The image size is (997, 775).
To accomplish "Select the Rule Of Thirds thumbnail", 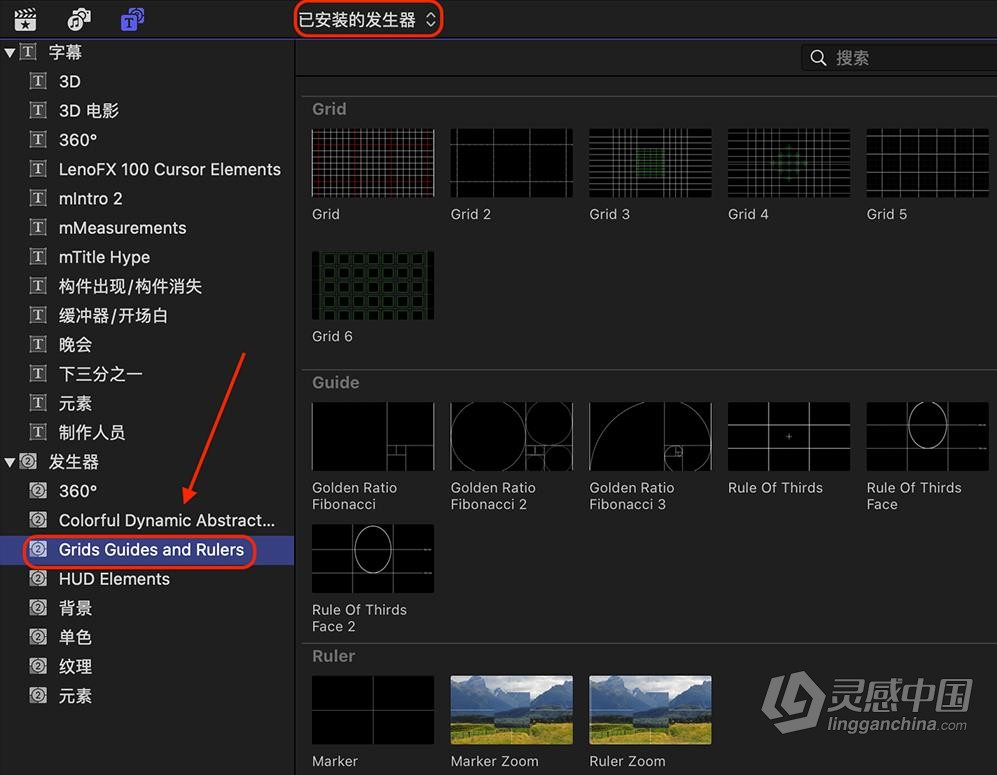I will tap(789, 436).
